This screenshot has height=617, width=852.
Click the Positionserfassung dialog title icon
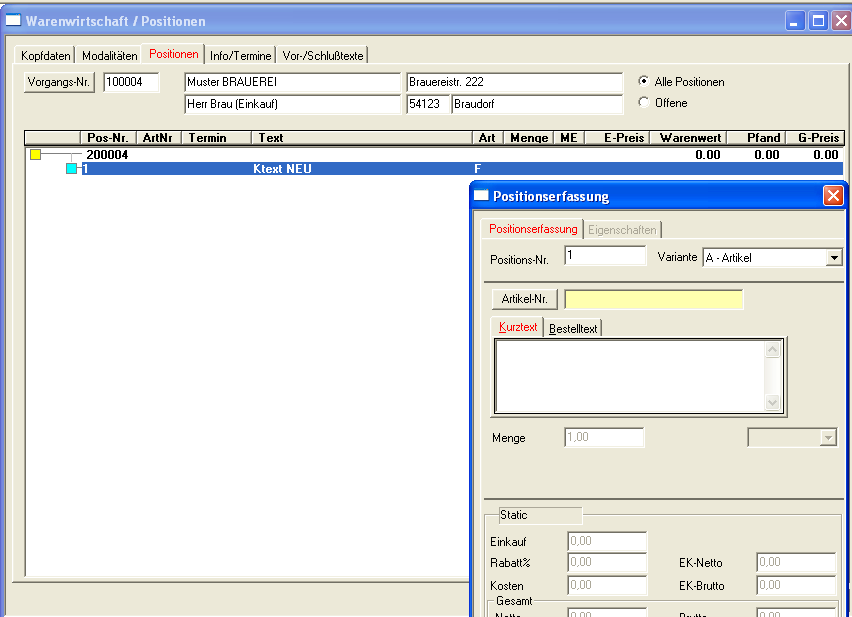click(480, 196)
